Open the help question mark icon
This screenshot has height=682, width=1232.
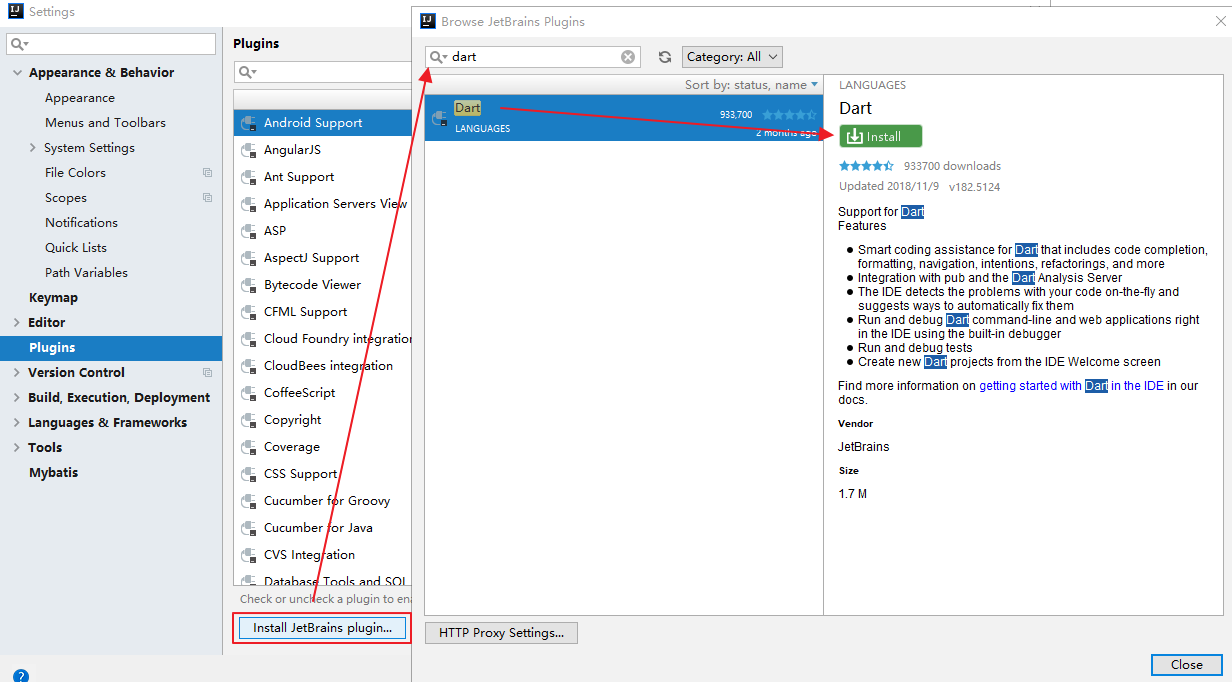tap(21, 676)
